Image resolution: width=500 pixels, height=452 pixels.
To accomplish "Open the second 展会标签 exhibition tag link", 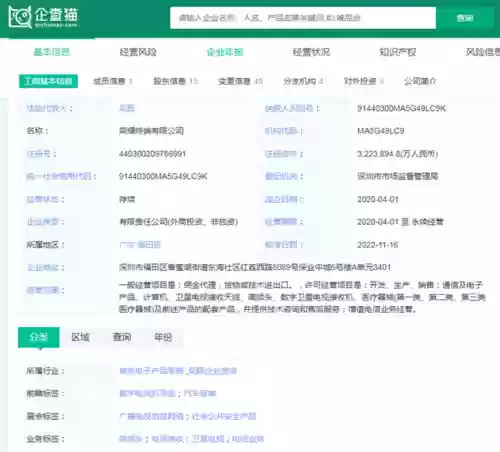I will tap(224, 416).
